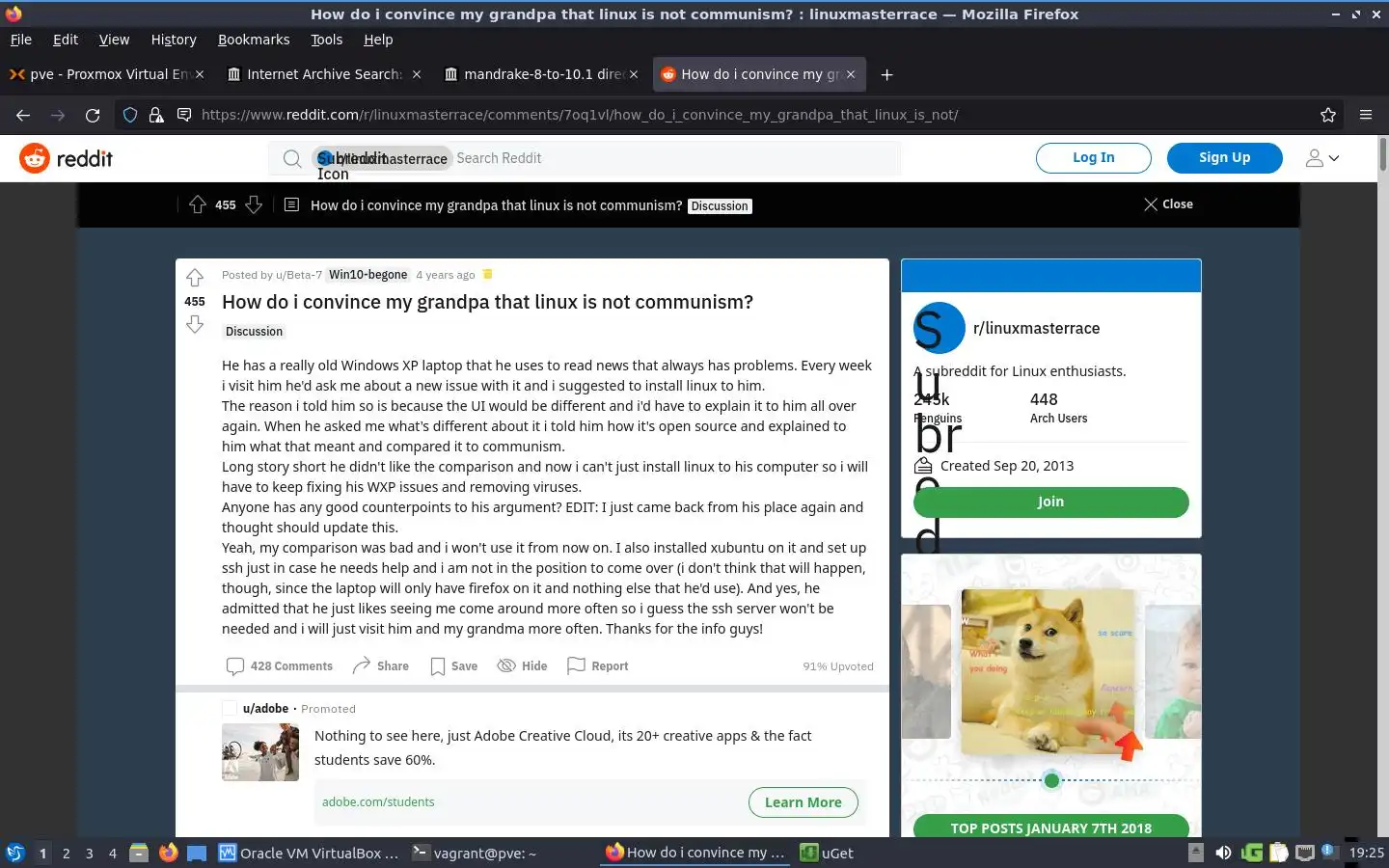Click the Reddit search magnifier icon
This screenshot has height=868, width=1389.
pos(291,158)
